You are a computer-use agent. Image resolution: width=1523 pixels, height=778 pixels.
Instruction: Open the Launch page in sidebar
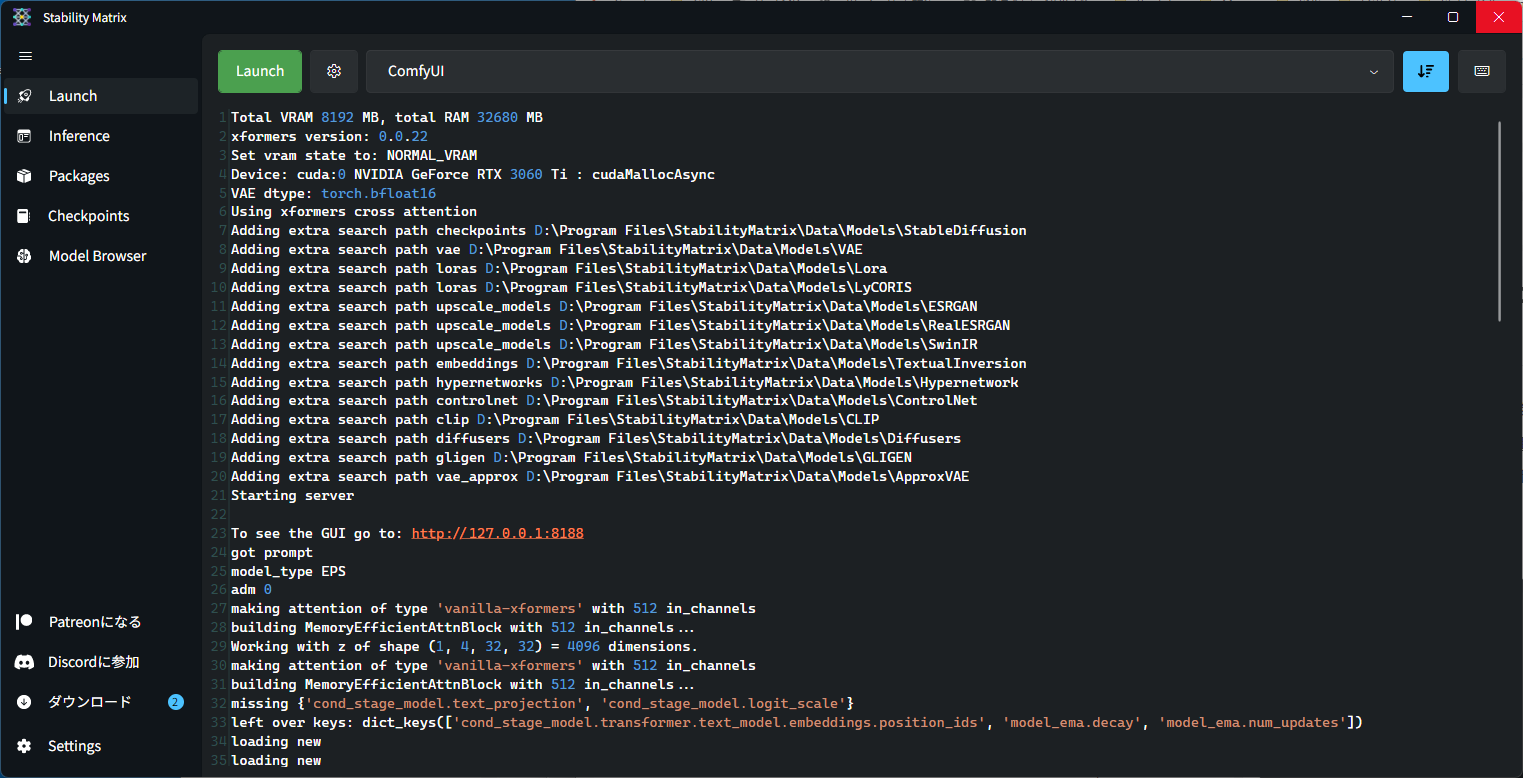point(100,96)
